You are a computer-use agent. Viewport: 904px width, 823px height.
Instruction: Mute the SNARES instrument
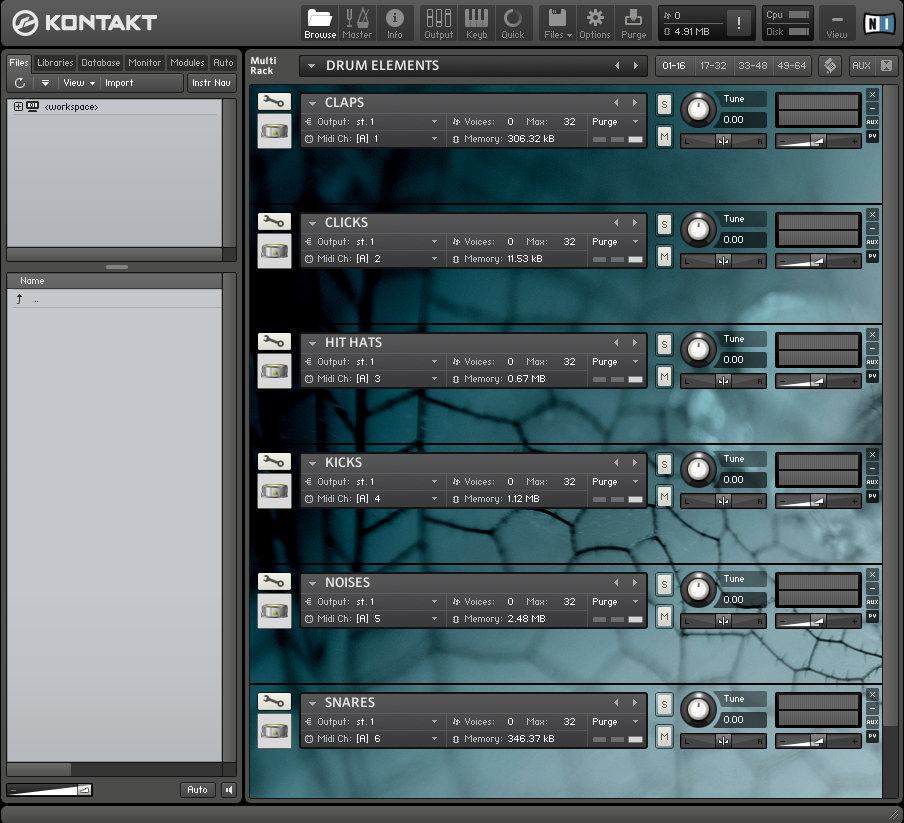tap(664, 737)
